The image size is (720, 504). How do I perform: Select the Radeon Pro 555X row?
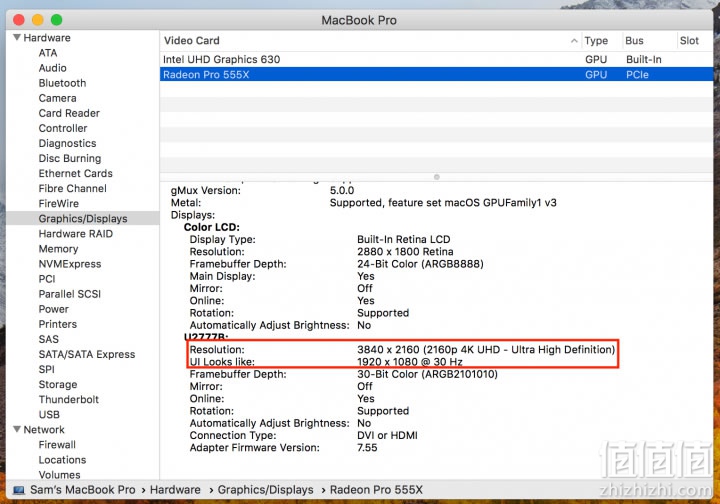point(436,74)
